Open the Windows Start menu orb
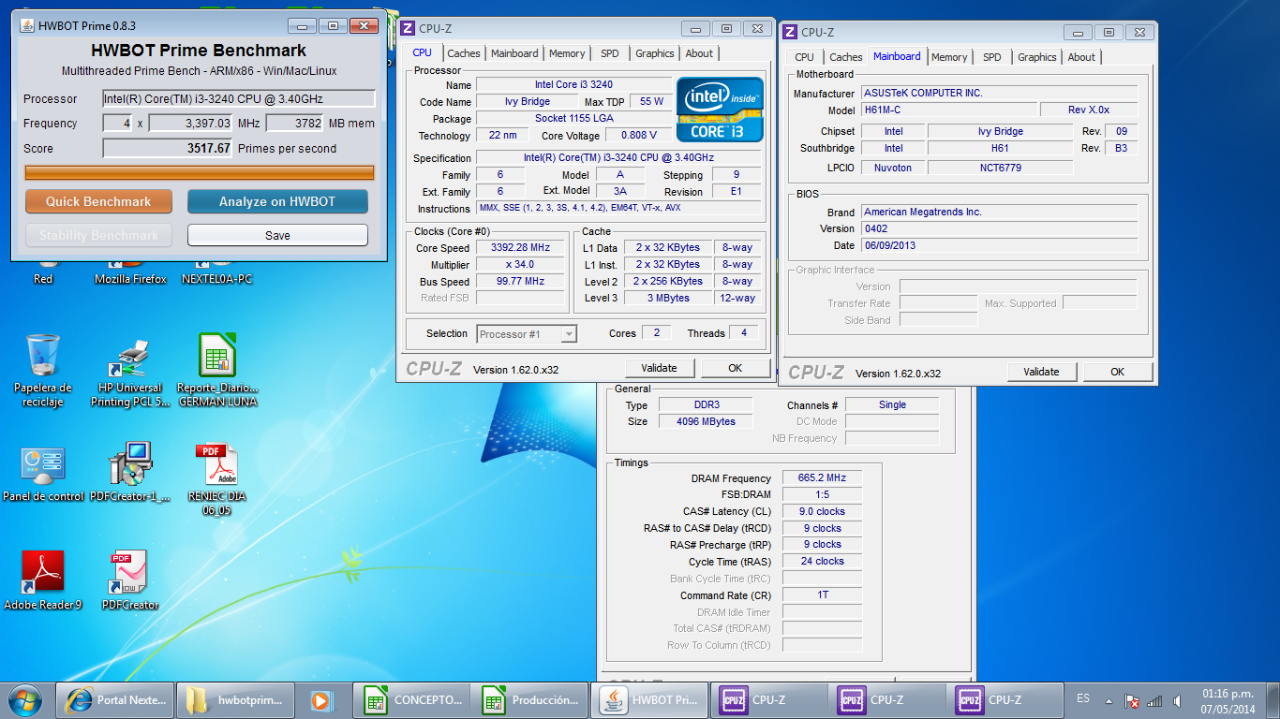 (25, 699)
